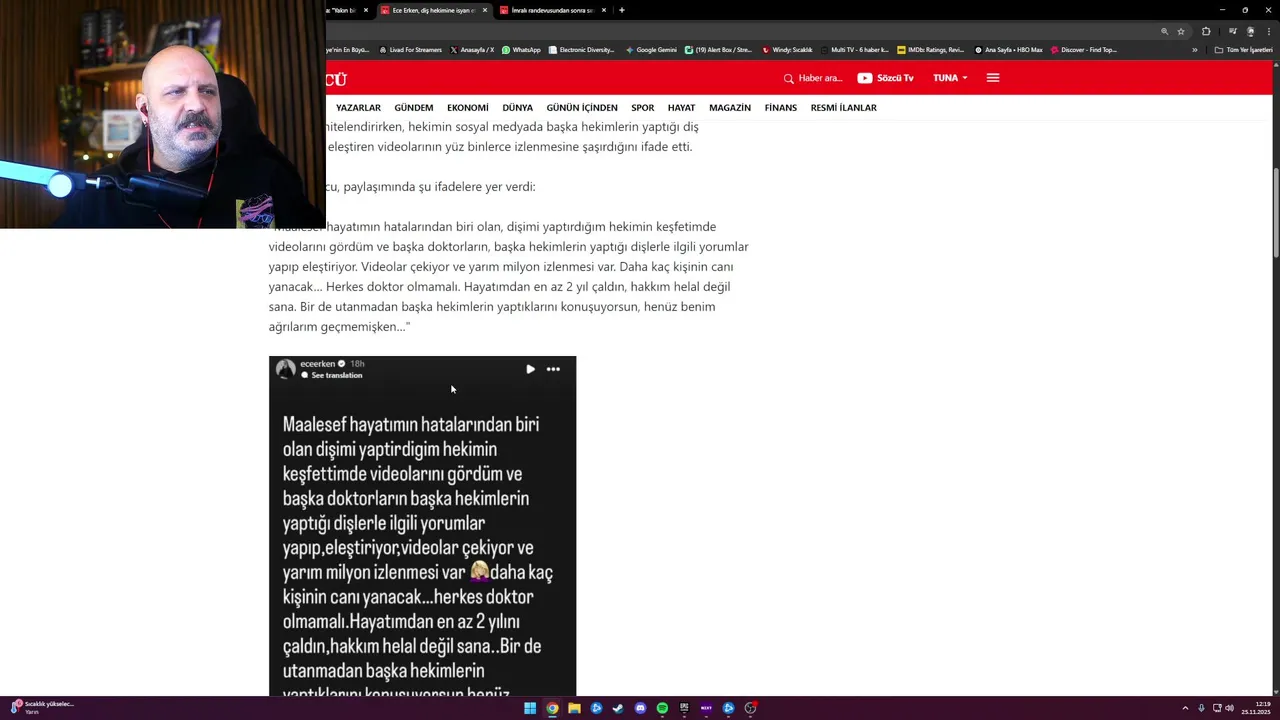
Task: Click the zoom magnifier icon in address bar
Action: point(1165,31)
